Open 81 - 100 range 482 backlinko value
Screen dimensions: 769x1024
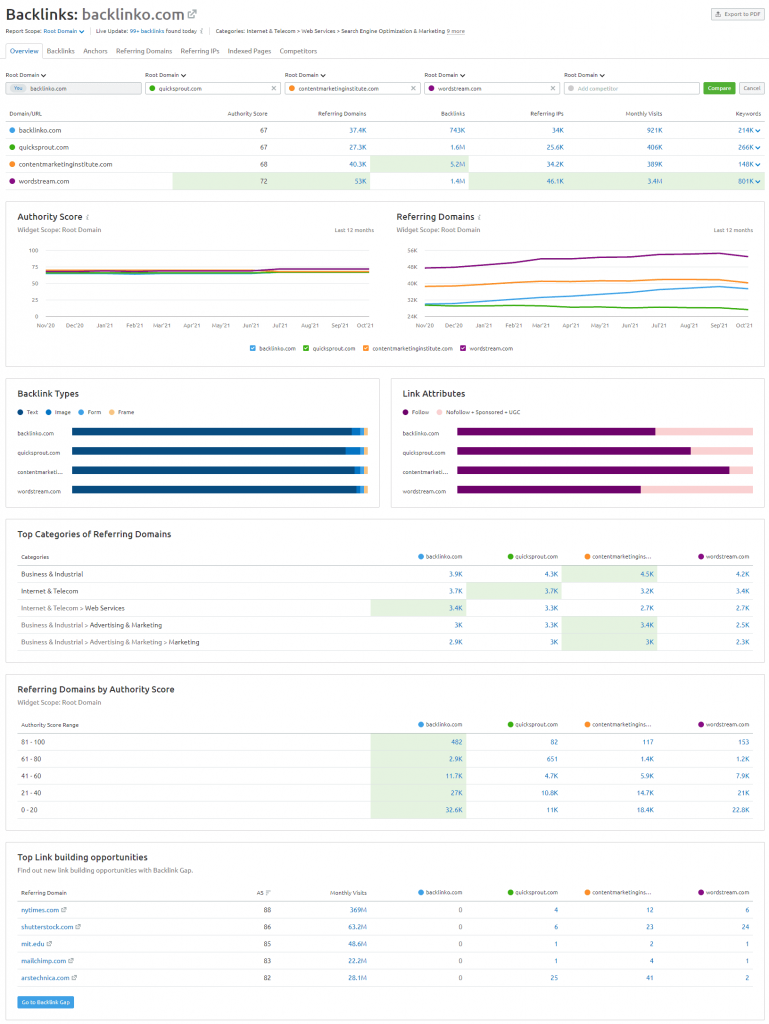pyautogui.click(x=457, y=743)
